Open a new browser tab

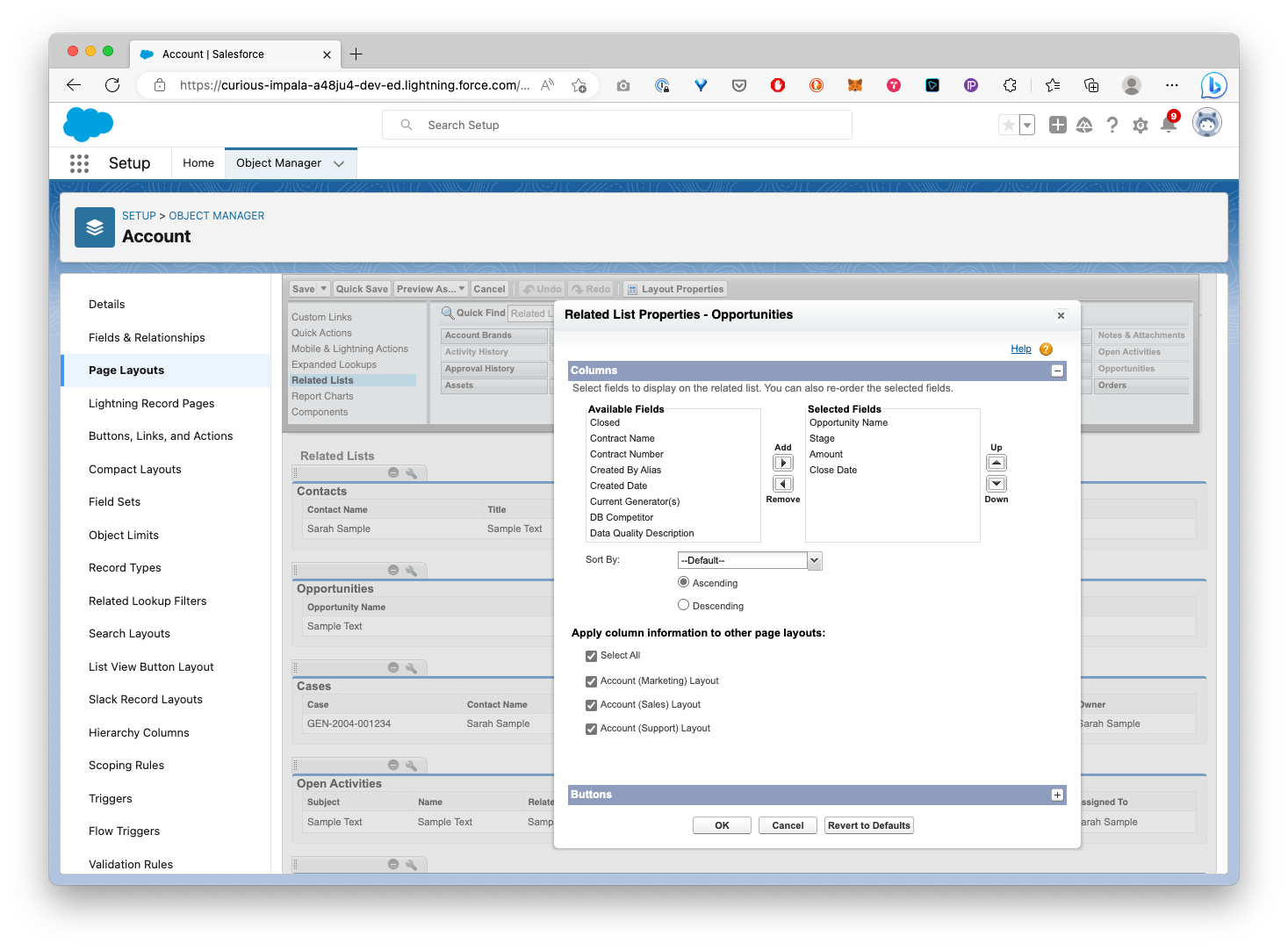(x=356, y=54)
